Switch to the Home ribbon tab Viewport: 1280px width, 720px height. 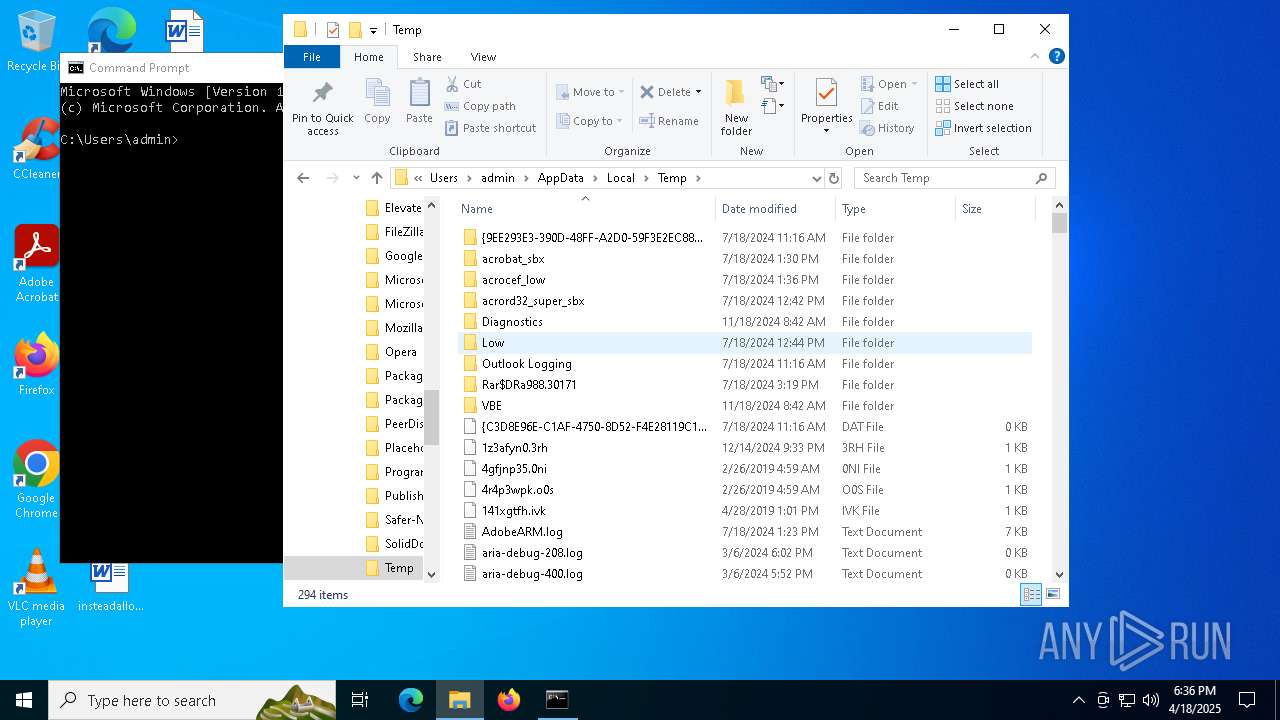click(x=368, y=57)
